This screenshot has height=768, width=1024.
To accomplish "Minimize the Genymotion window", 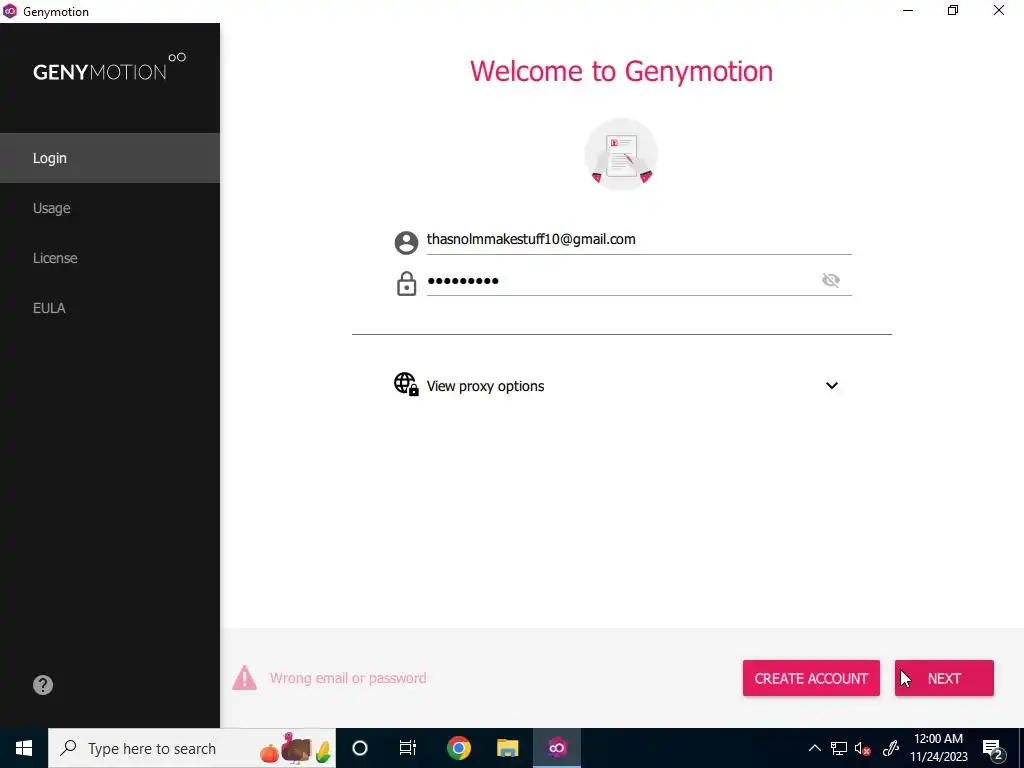I will coord(908,10).
